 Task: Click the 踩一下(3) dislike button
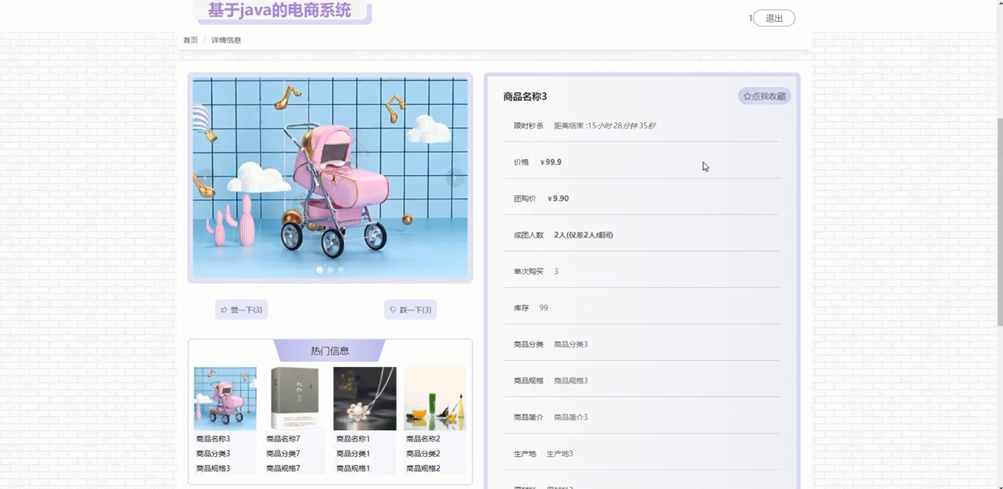tap(410, 310)
